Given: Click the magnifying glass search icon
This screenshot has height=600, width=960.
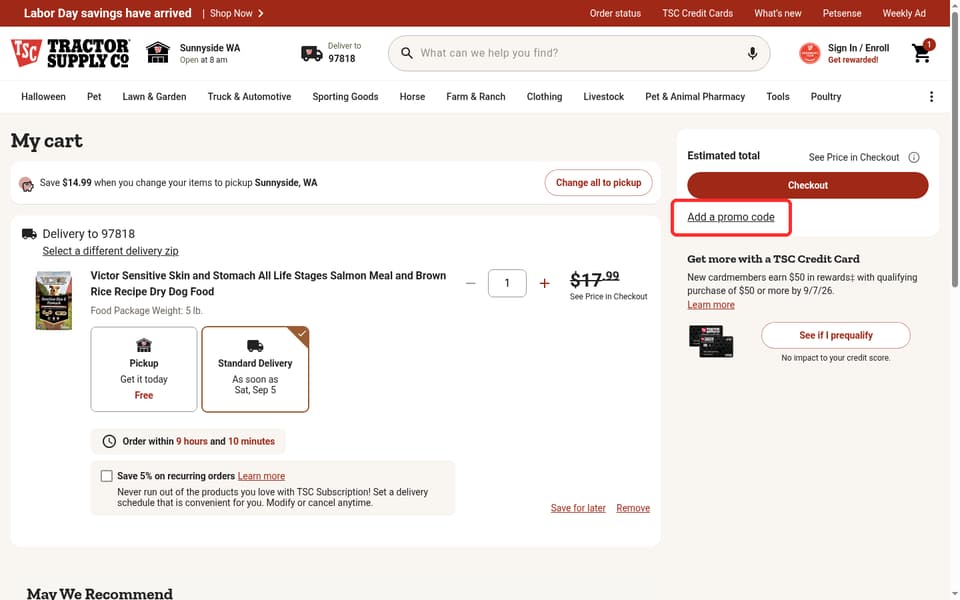Looking at the screenshot, I should pyautogui.click(x=407, y=53).
